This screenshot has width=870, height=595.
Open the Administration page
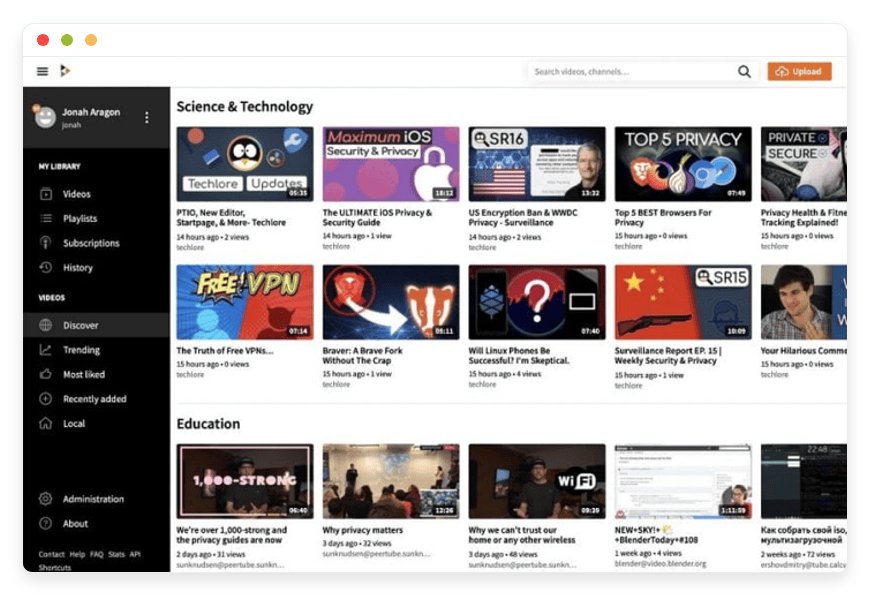coord(93,498)
